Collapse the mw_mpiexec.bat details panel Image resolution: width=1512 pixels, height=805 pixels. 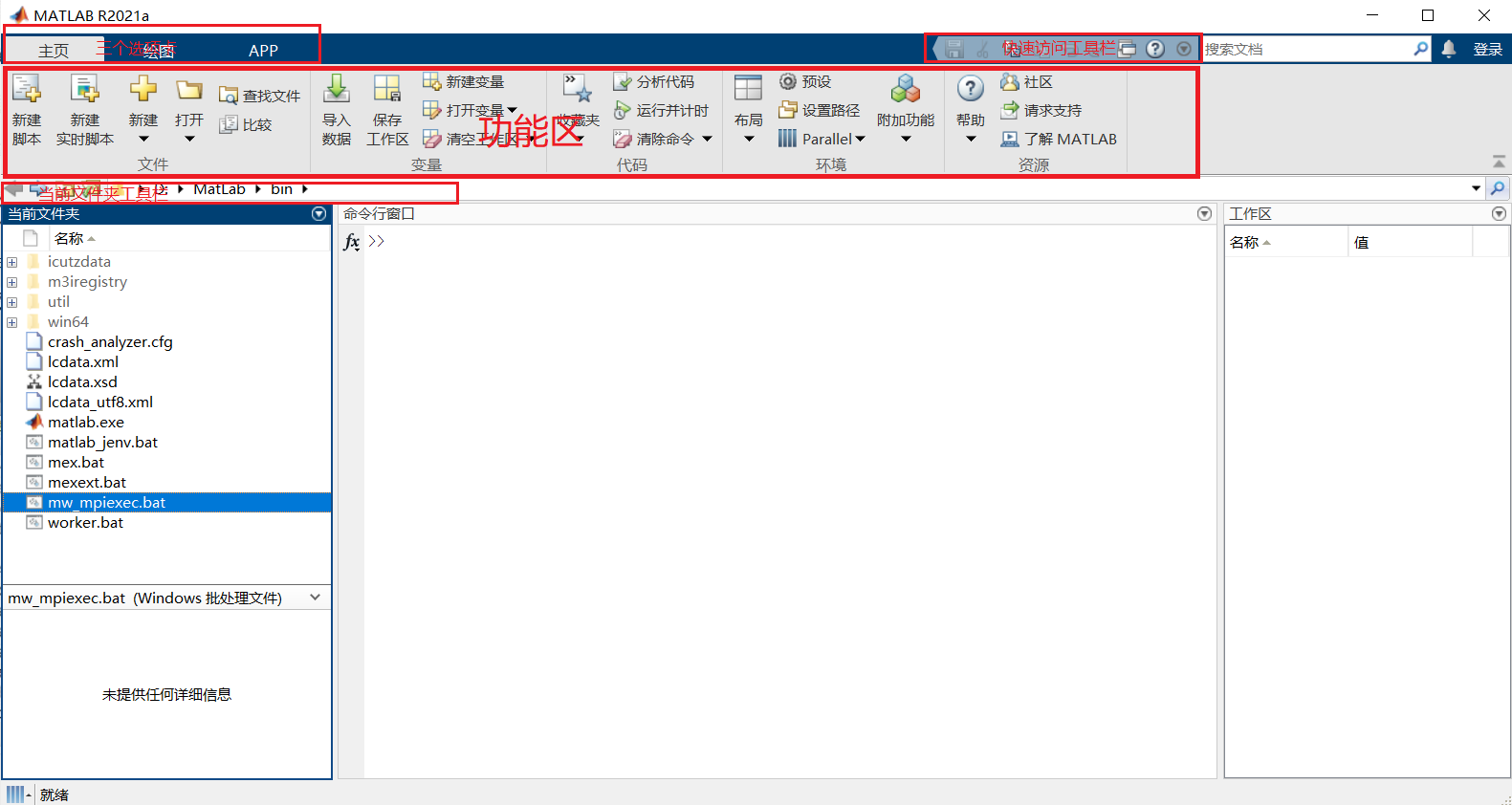click(x=316, y=598)
